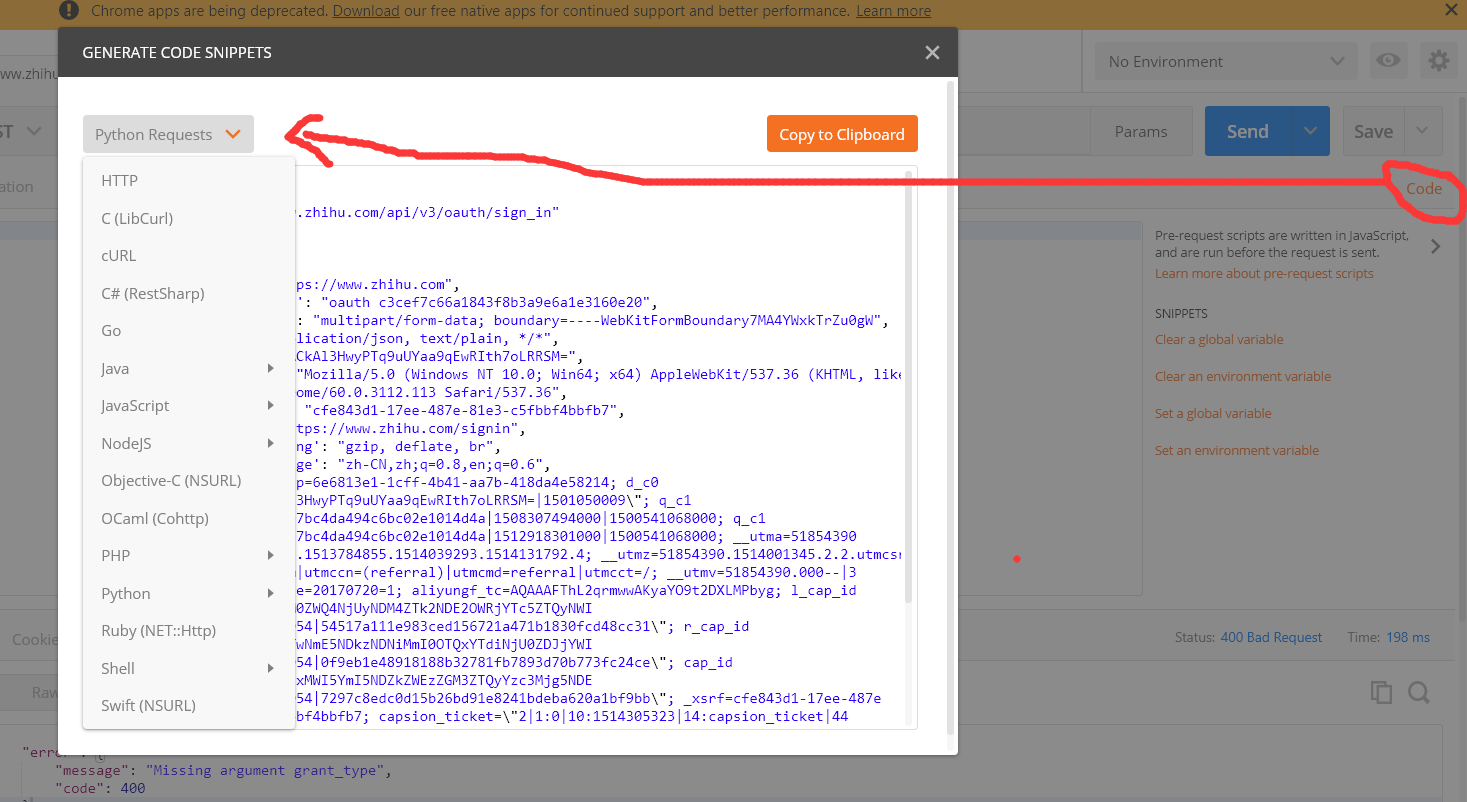Copy the snippet with Copy to Clipboard

[842, 134]
